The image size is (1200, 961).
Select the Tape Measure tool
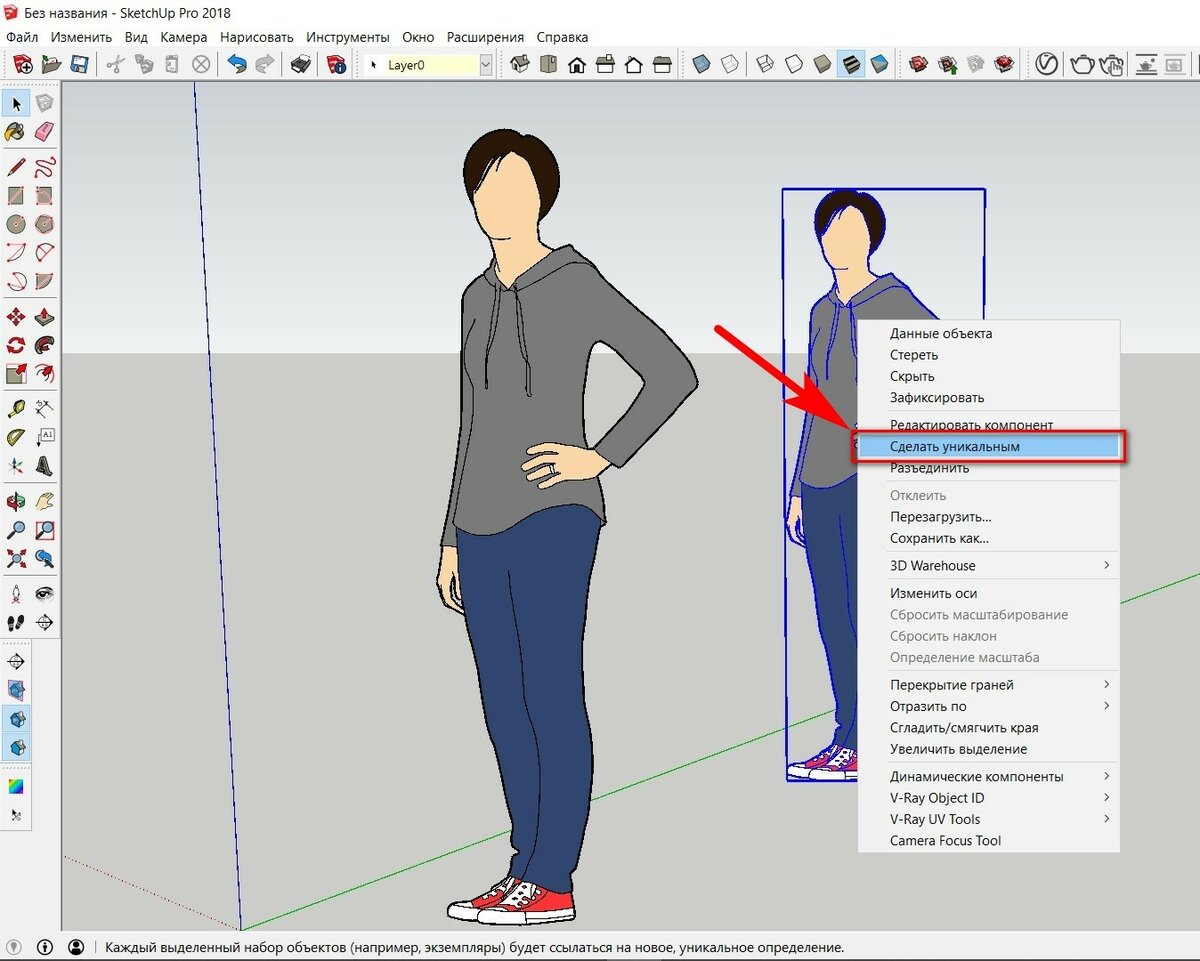pyautogui.click(x=17, y=408)
